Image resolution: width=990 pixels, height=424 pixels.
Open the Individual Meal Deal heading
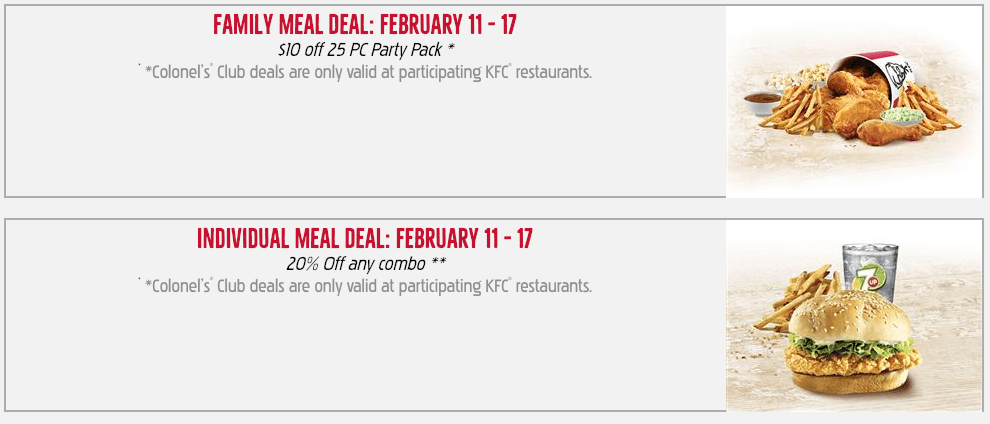tap(365, 238)
